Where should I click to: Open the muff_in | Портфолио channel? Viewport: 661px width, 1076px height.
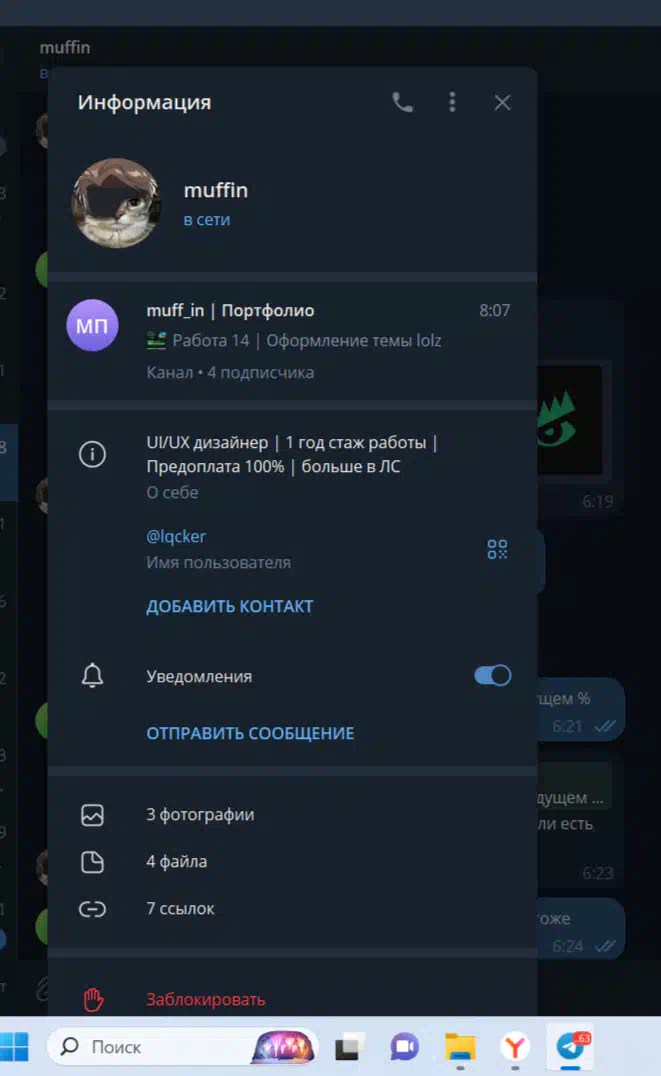[x=292, y=341]
